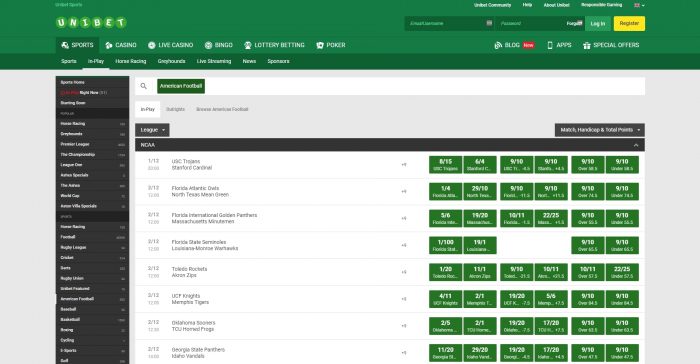Bet on North Texas at 29/10

coord(480,192)
